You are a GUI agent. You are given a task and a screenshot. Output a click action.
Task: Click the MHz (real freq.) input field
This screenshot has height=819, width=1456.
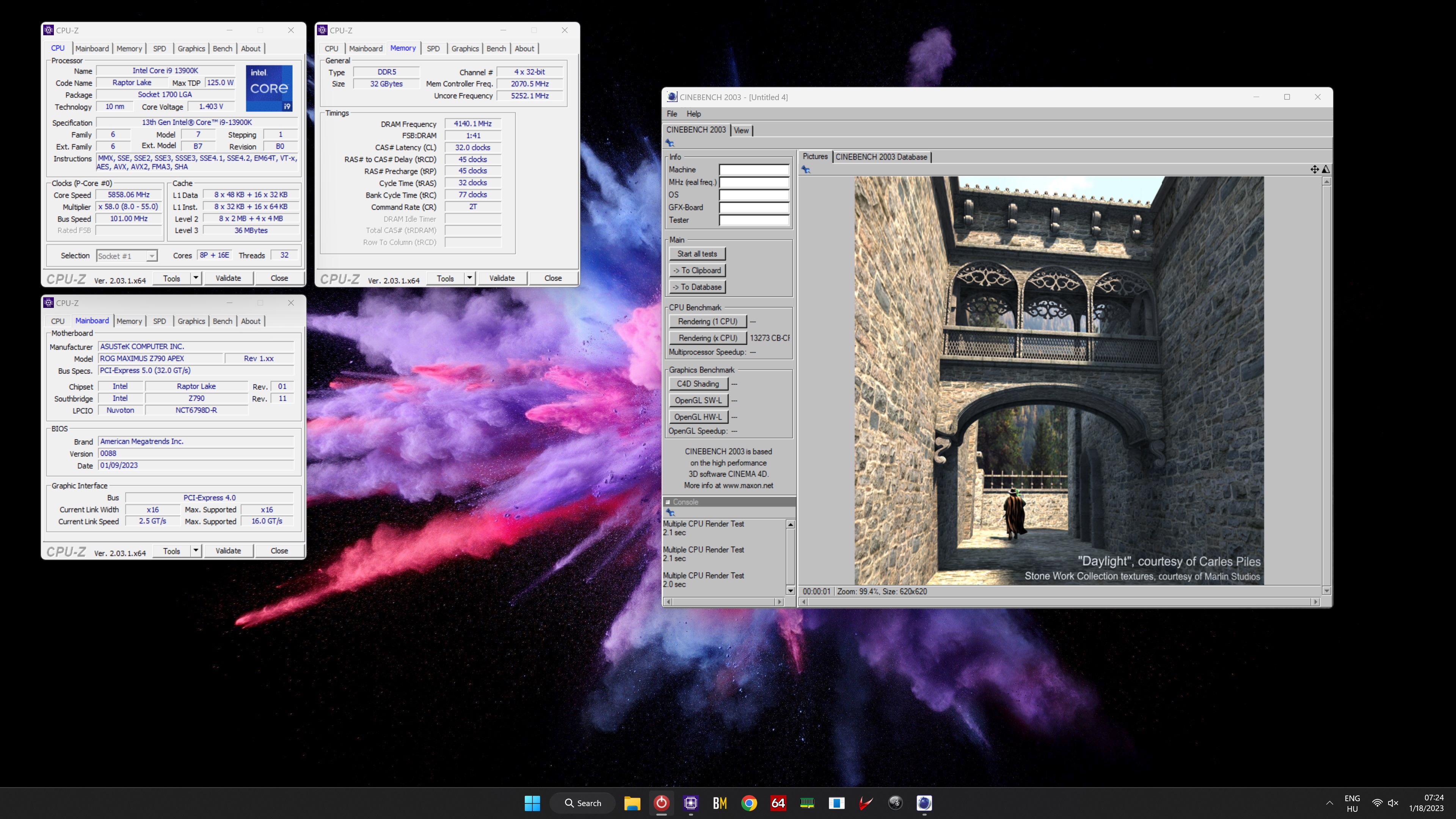click(754, 182)
